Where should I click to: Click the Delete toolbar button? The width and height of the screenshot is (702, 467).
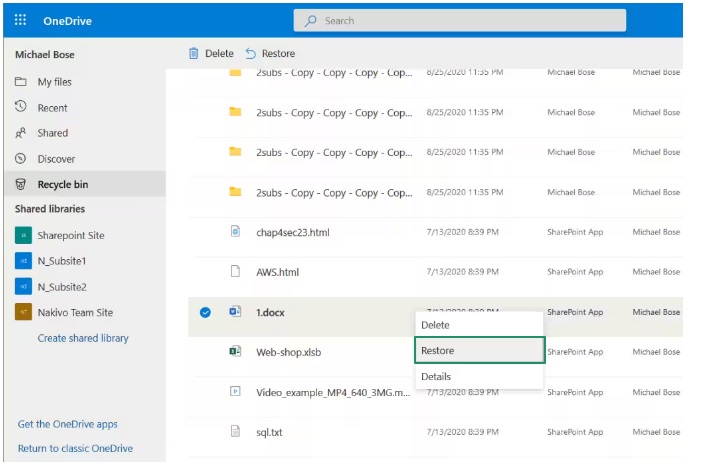click(x=211, y=53)
